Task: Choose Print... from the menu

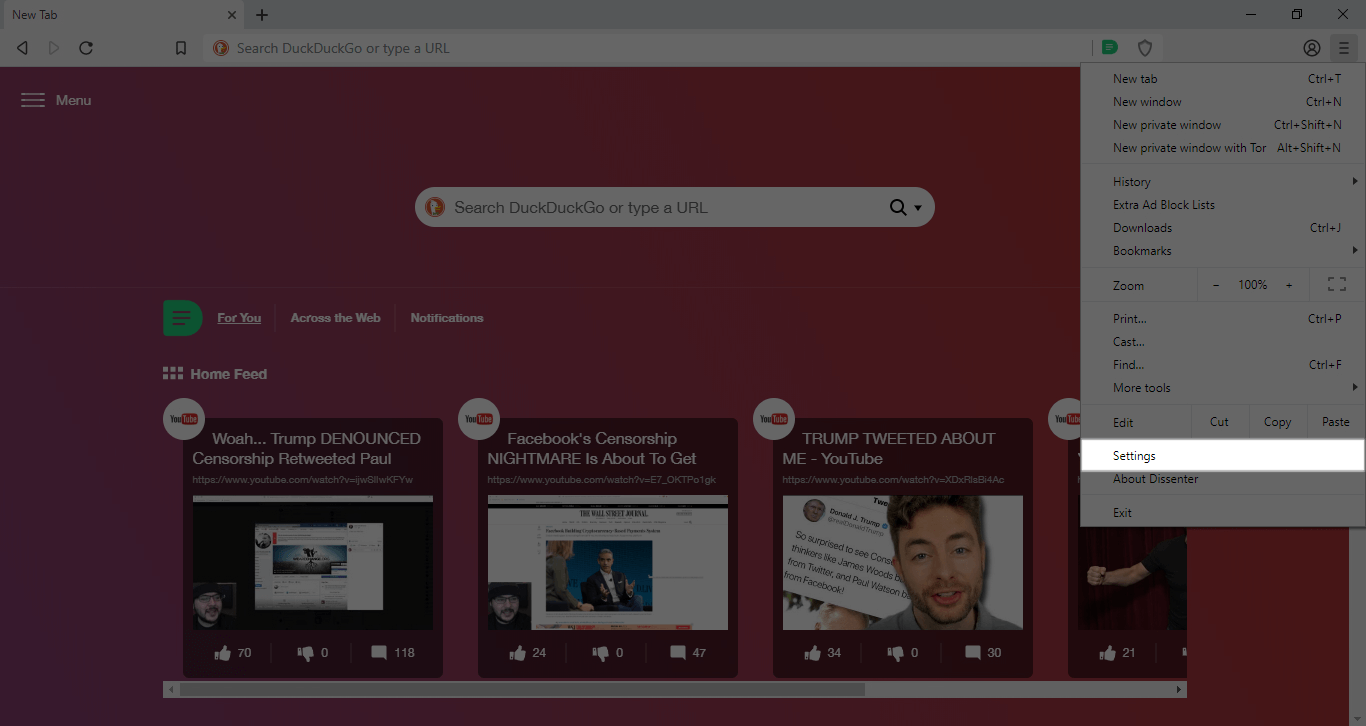Action: pos(1223,319)
